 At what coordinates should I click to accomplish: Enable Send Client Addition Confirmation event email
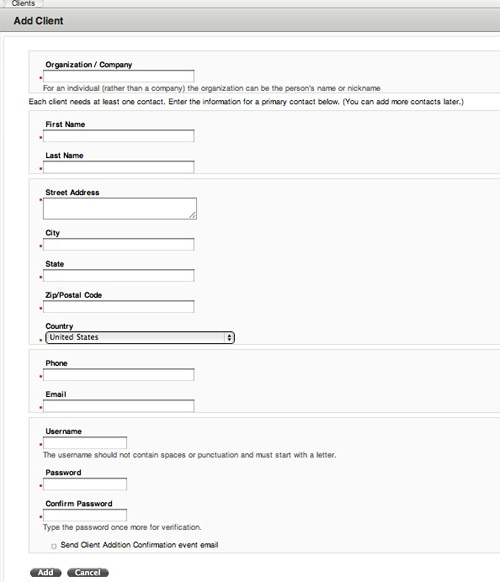coord(54,546)
